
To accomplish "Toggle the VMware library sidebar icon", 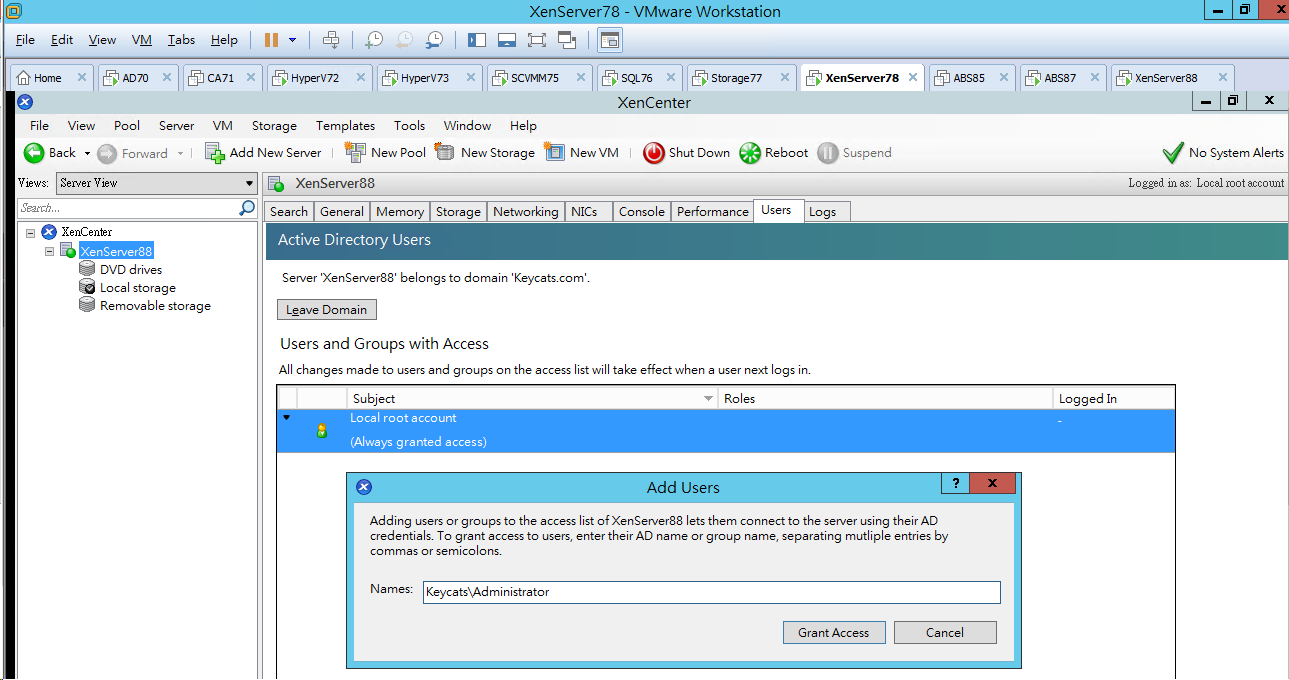I will pos(477,40).
